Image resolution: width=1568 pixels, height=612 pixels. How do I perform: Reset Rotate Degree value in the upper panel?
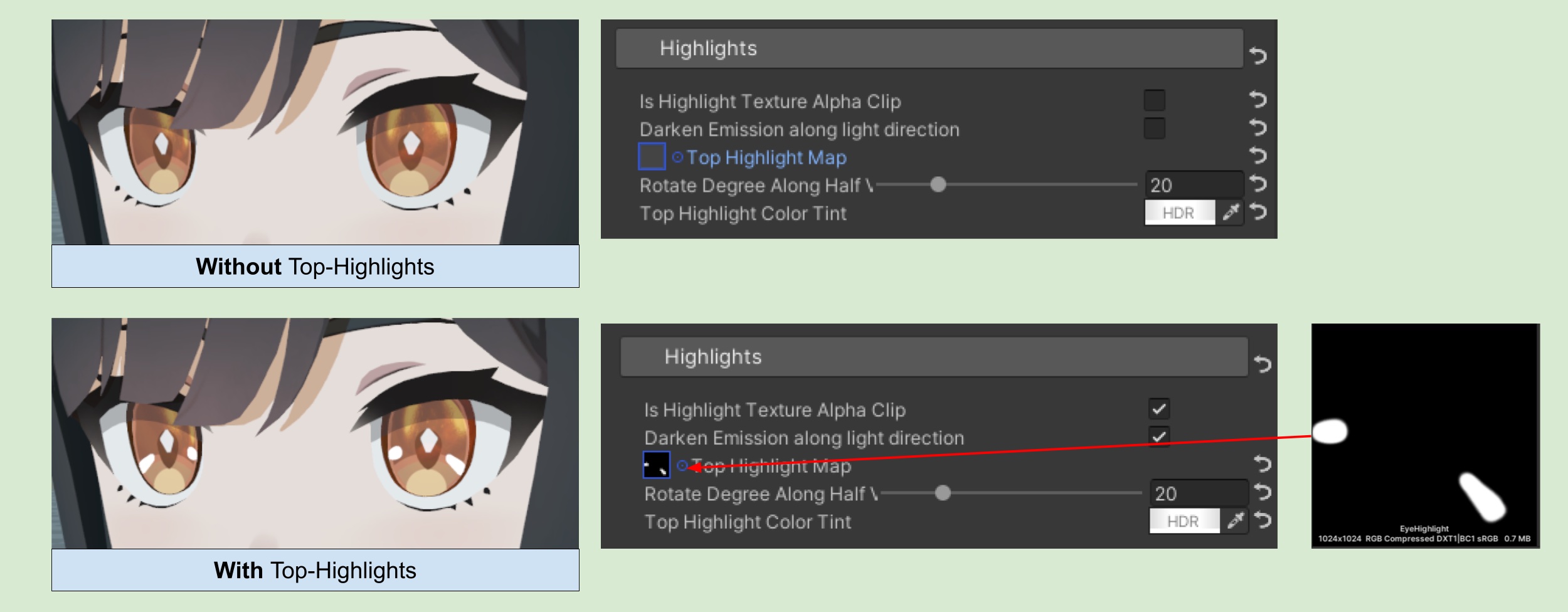(x=1258, y=184)
